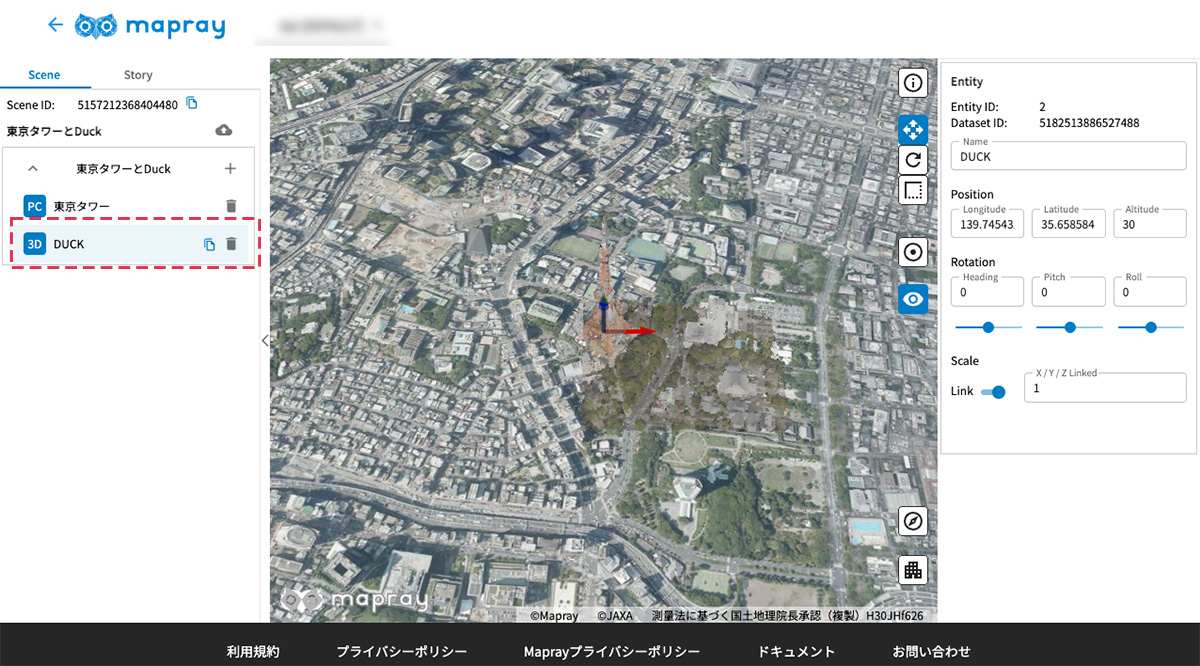
Task: Select the rotate tool
Action: point(912,160)
